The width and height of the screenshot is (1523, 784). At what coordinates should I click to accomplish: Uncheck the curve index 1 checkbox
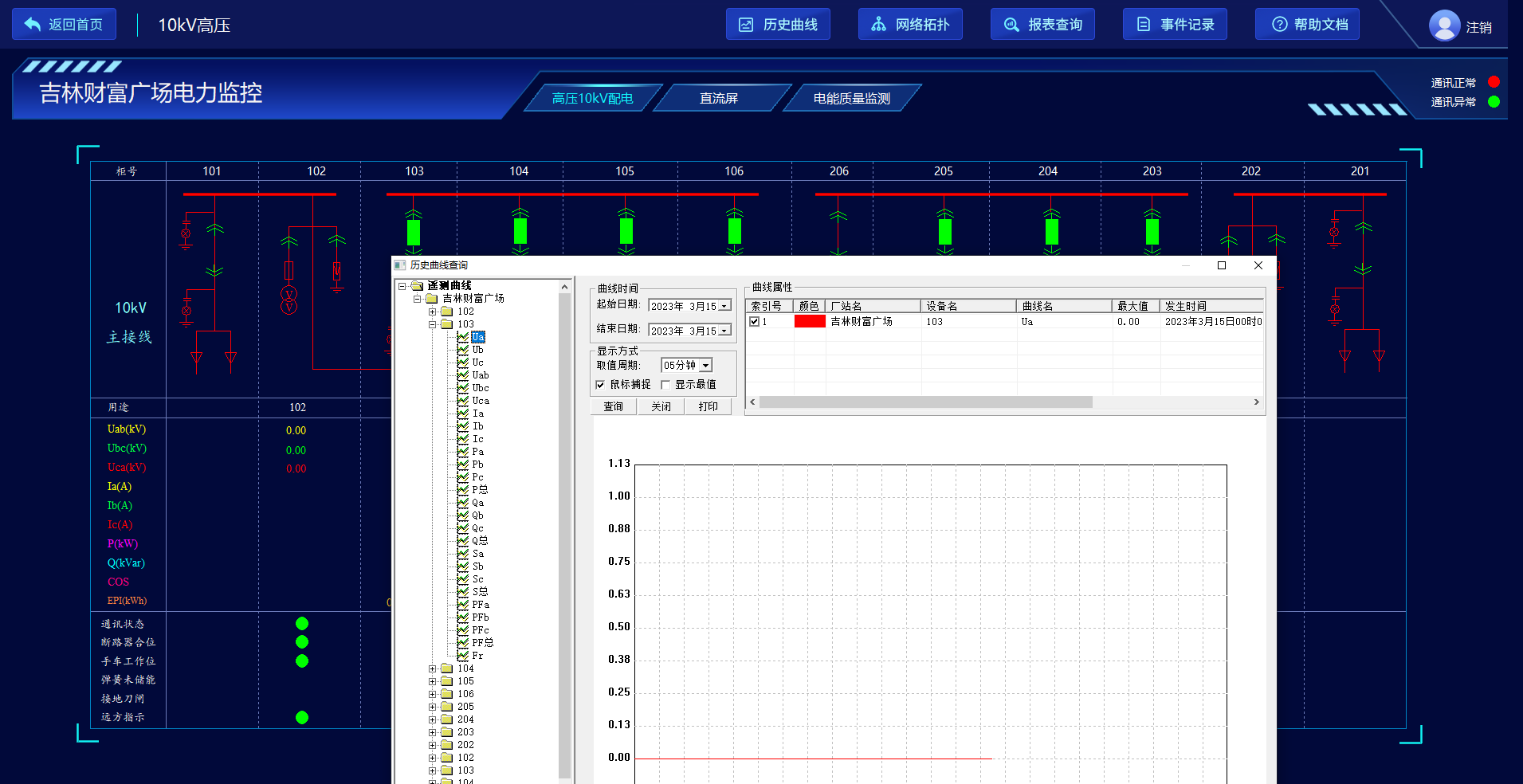point(754,322)
